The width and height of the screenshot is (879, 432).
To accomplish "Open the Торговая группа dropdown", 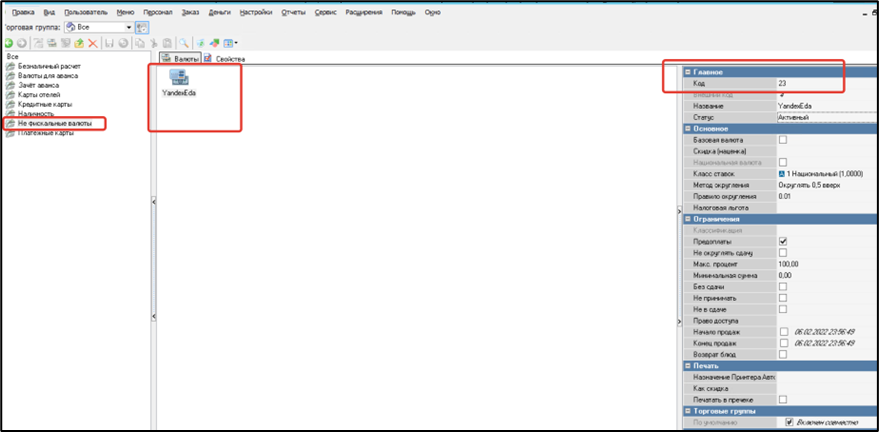I will [129, 27].
